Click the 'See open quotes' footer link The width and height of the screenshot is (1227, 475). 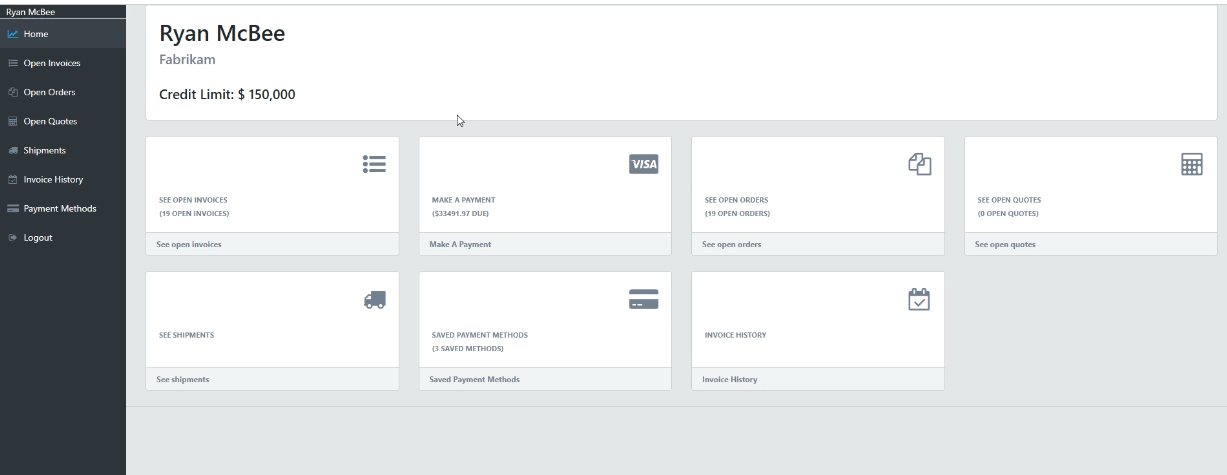[x=1005, y=244]
